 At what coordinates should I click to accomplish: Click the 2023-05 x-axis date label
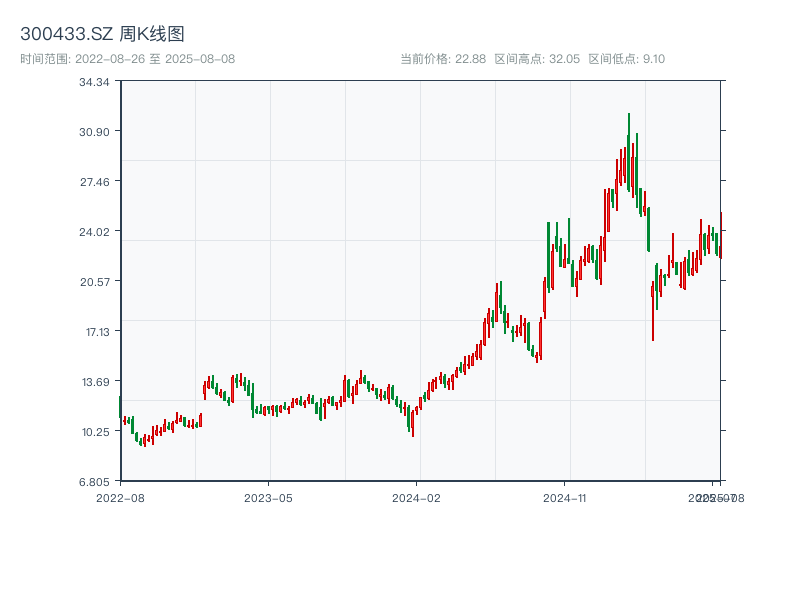pos(268,497)
